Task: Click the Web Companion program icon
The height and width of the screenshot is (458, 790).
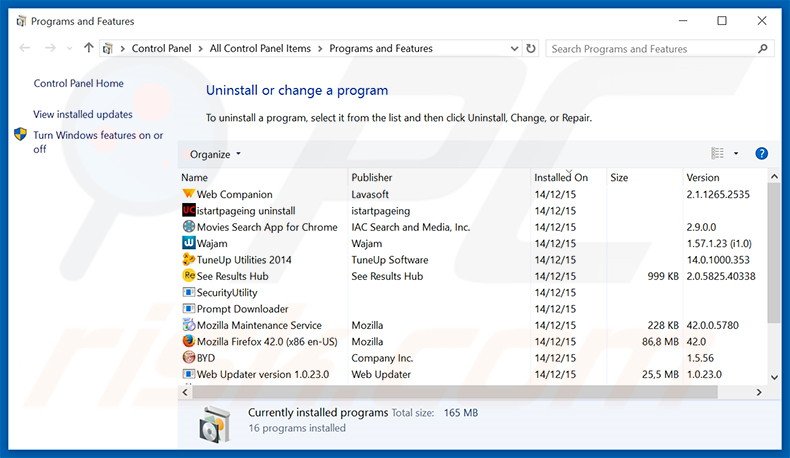Action: point(188,193)
